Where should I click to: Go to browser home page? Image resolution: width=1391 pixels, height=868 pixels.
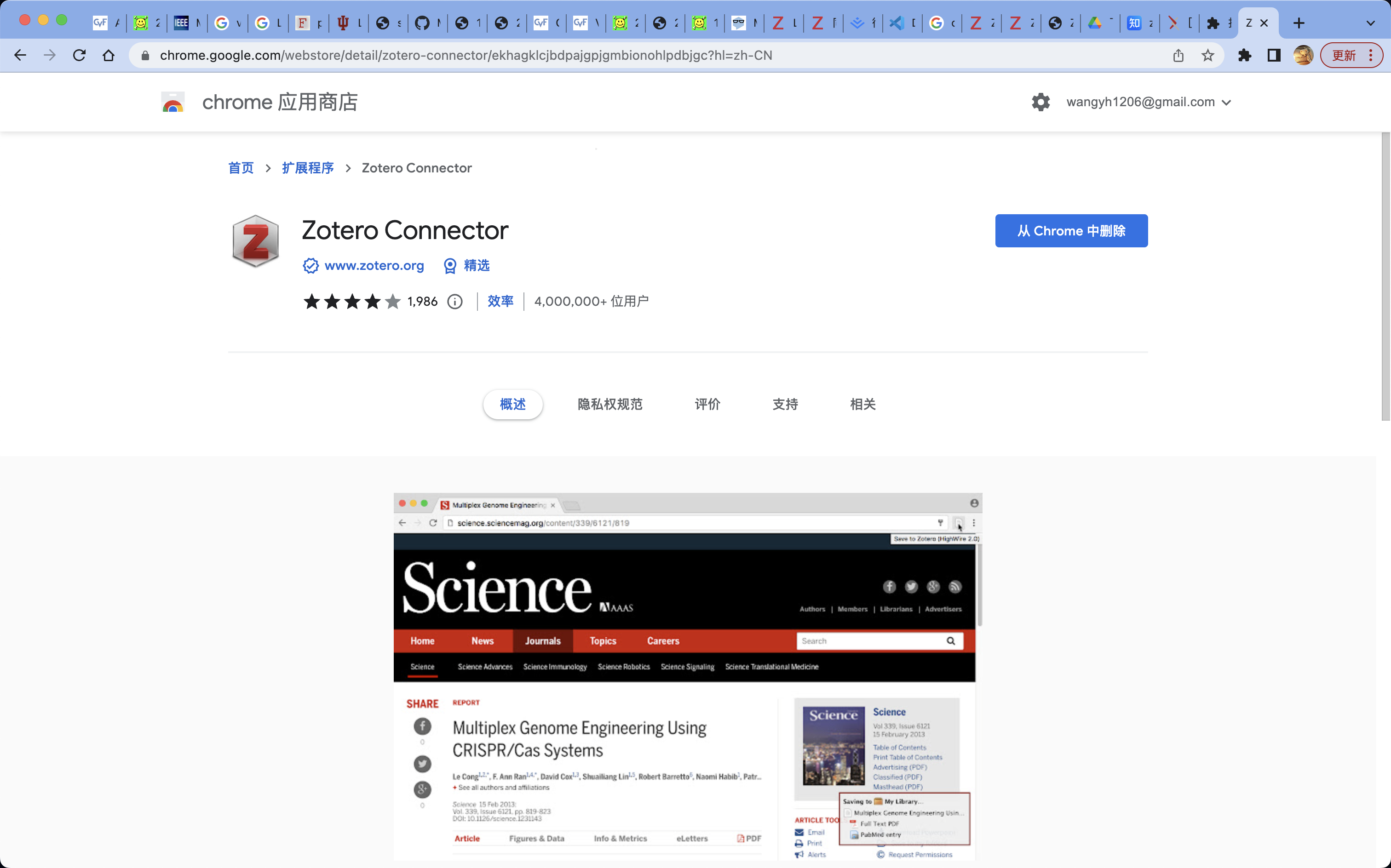(109, 55)
